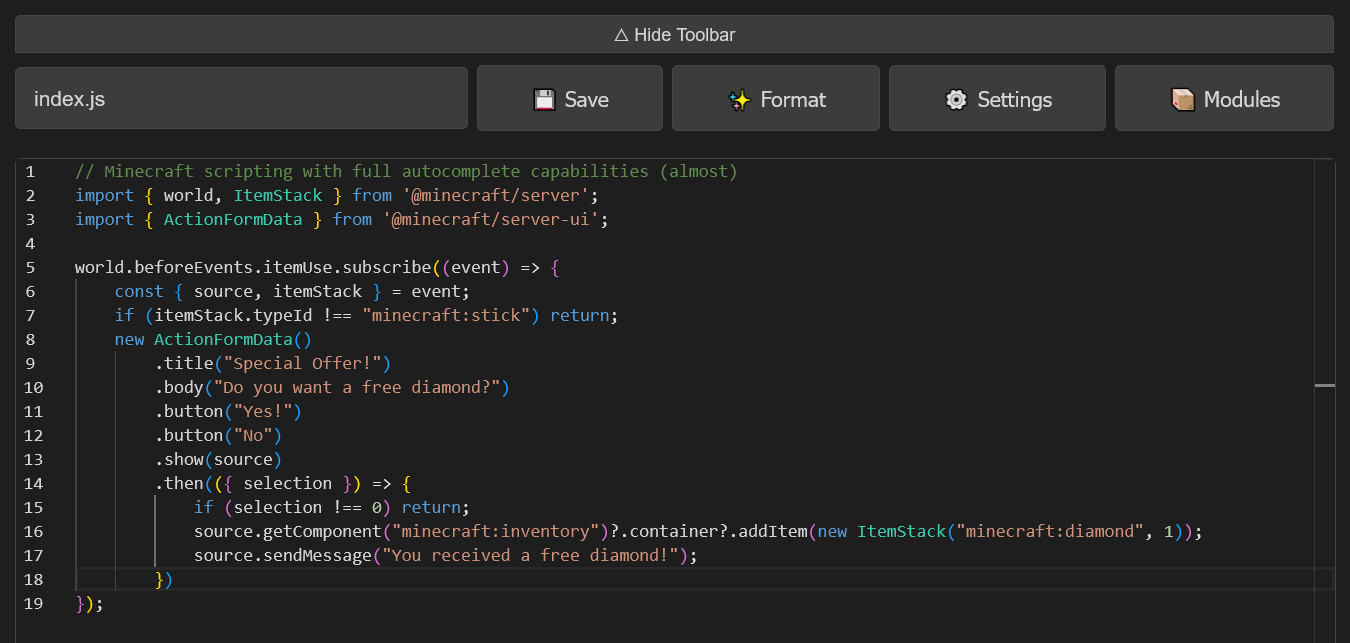Click line number 5
Viewport: 1350px width, 643px height.
(x=30, y=267)
